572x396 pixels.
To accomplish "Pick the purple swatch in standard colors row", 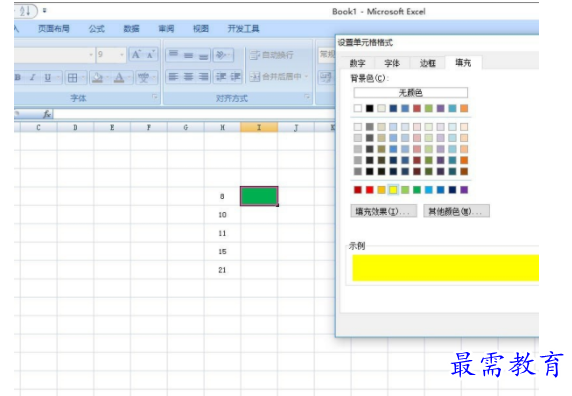I will click(x=464, y=190).
